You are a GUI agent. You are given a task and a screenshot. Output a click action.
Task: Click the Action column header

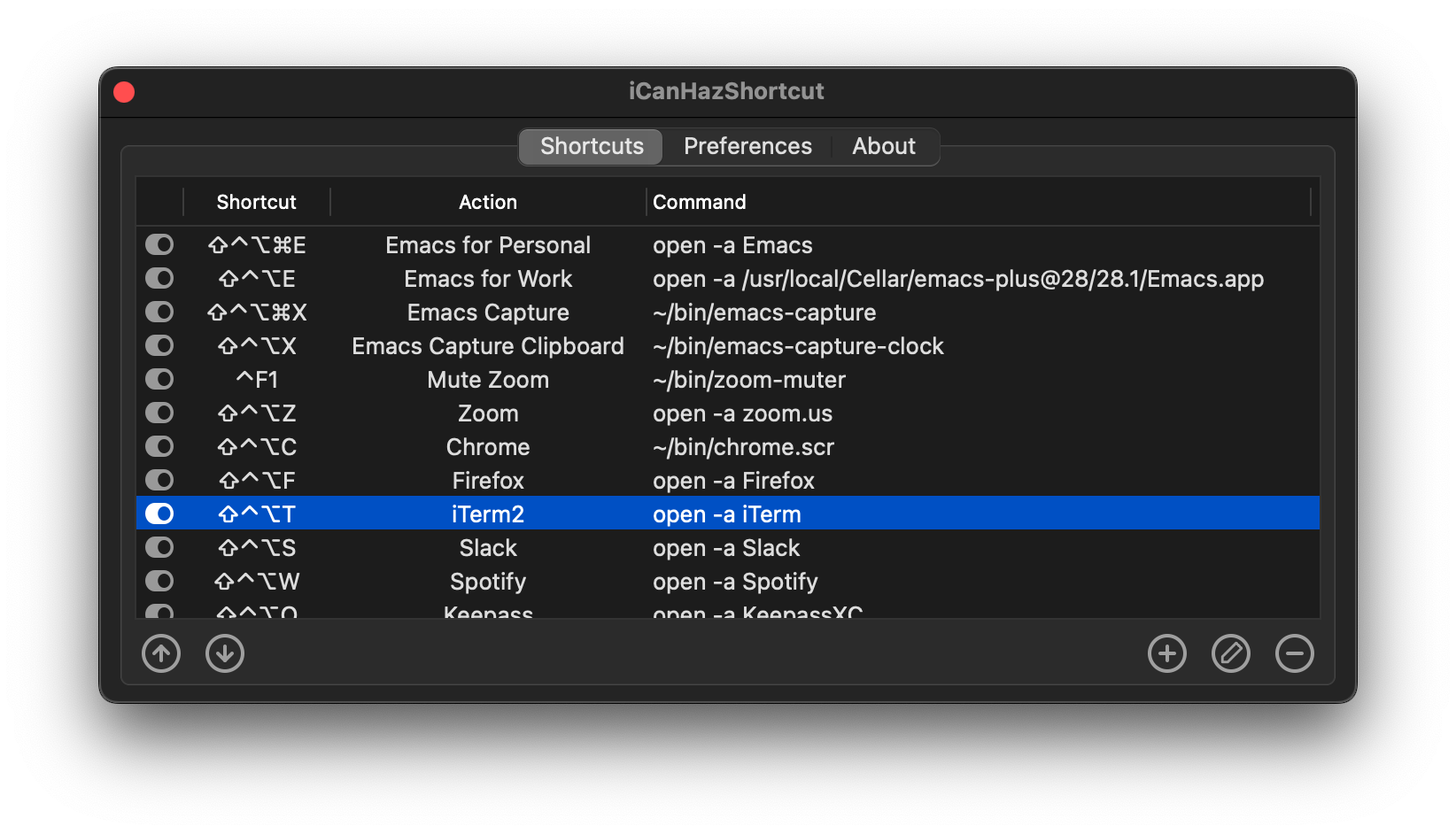[x=487, y=202]
